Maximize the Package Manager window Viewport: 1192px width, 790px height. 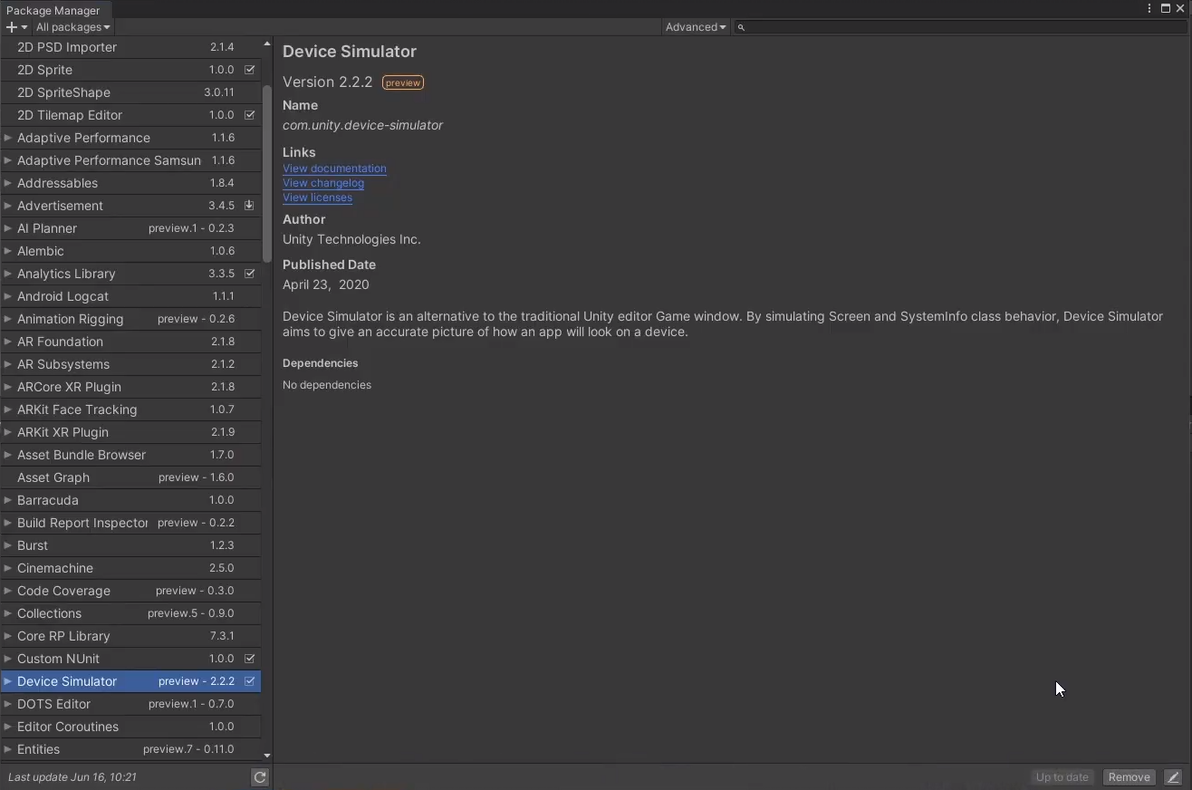click(1165, 8)
